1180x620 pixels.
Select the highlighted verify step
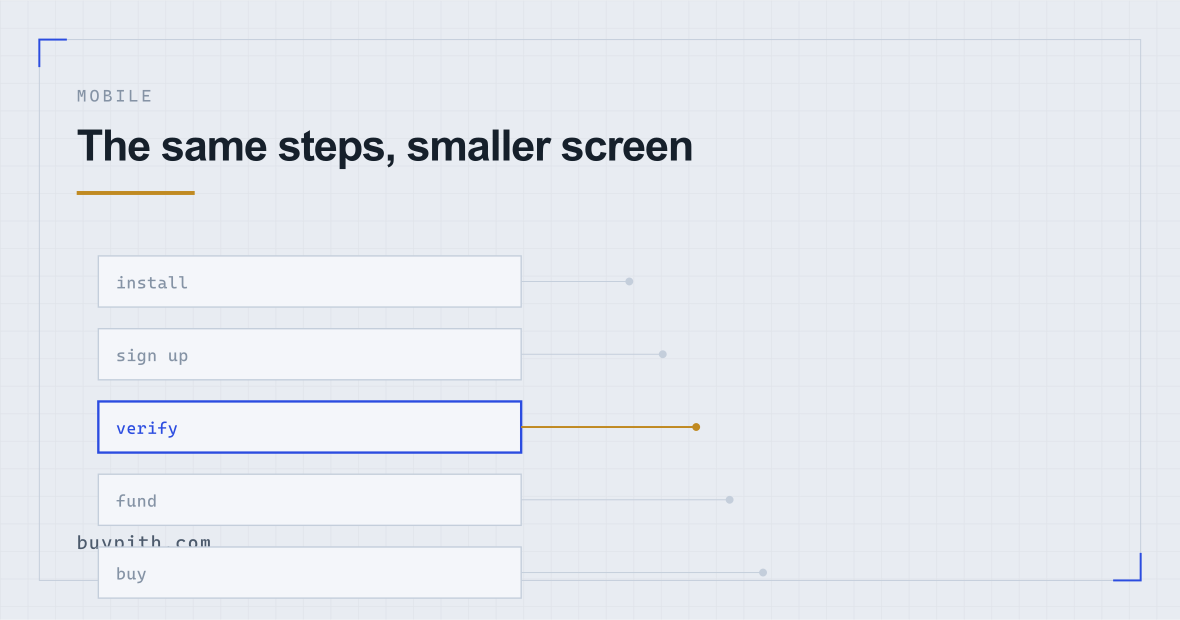[x=309, y=427]
